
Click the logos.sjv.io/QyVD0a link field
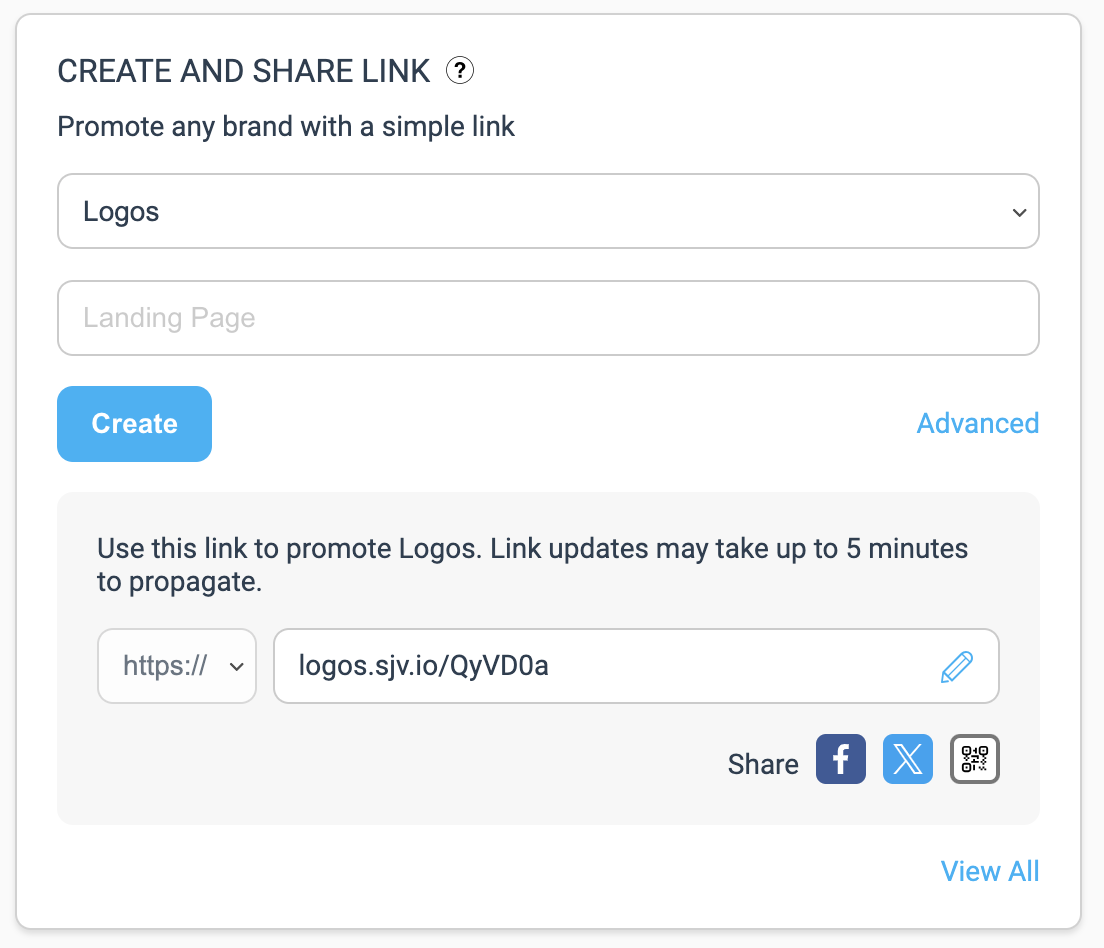(x=636, y=666)
